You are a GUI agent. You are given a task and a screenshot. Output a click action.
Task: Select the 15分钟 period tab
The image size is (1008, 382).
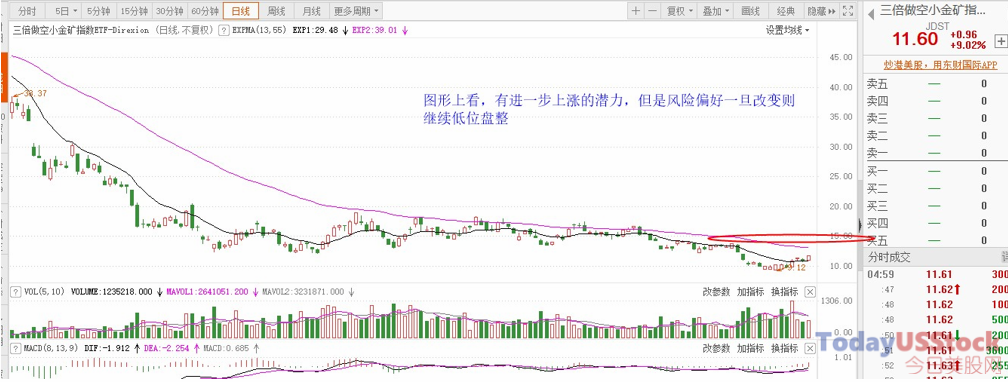click(x=134, y=11)
